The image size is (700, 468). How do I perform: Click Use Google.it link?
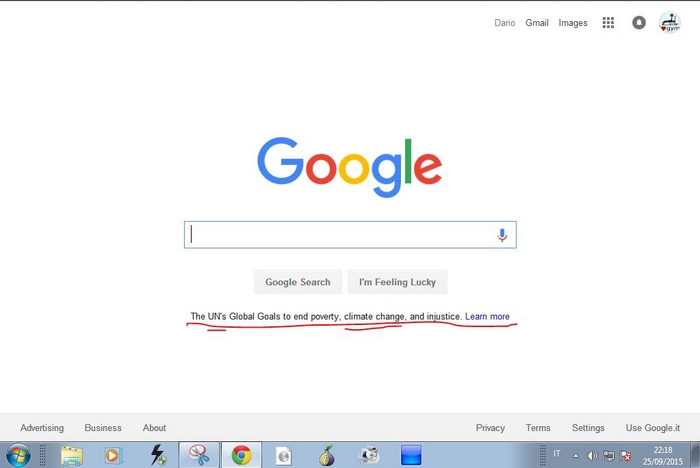[653, 427]
